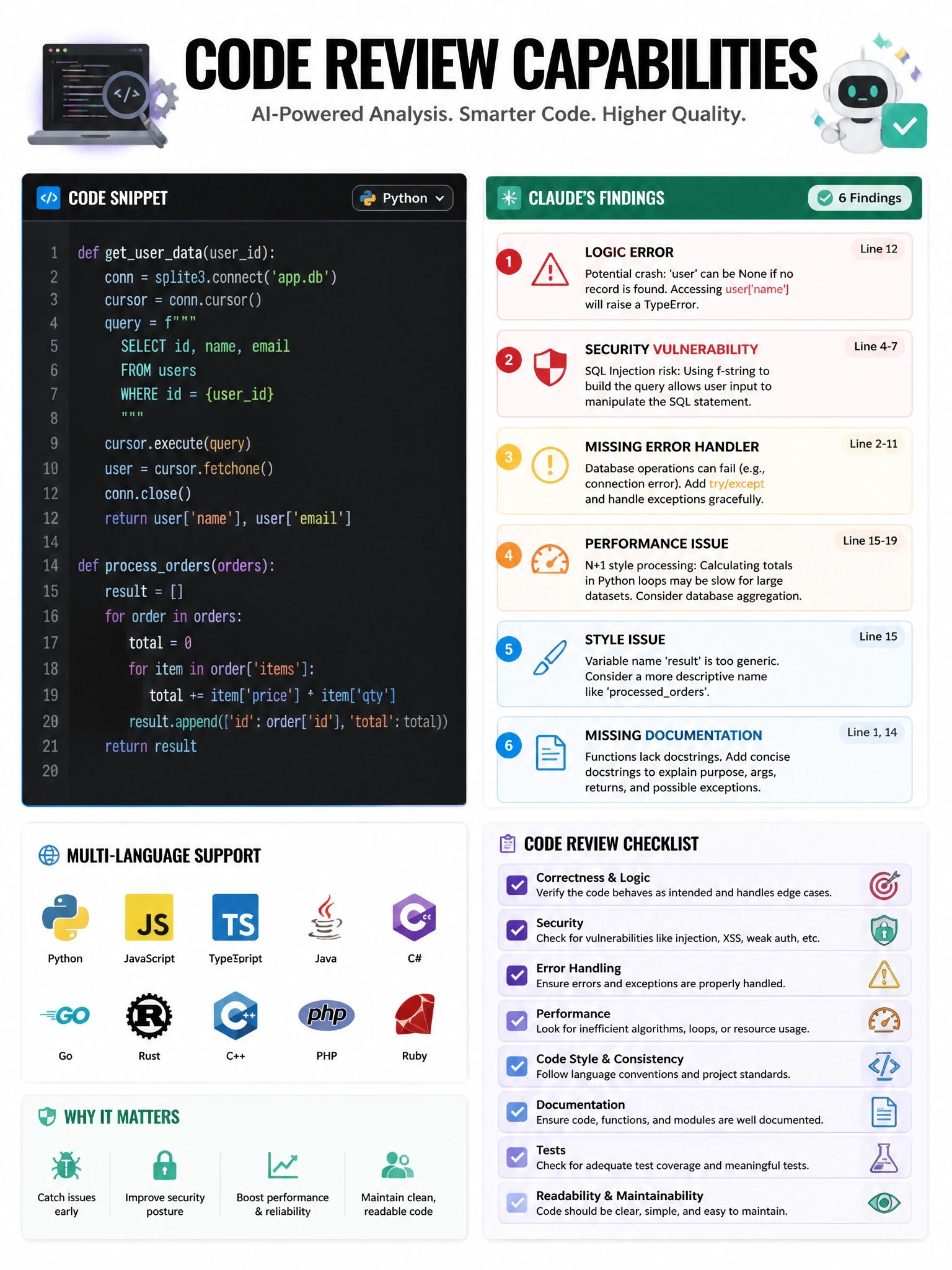Select the C# language icon
This screenshot has height=1270, width=952.
click(414, 917)
